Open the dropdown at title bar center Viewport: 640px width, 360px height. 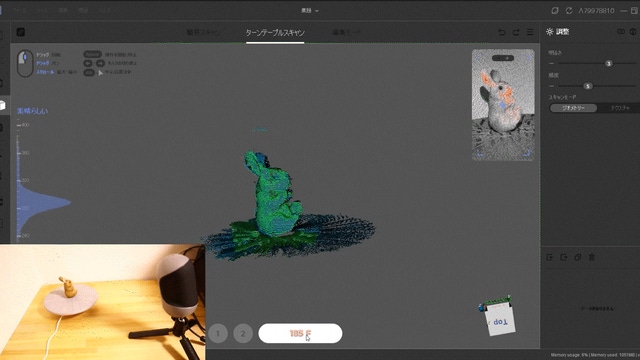(310, 11)
